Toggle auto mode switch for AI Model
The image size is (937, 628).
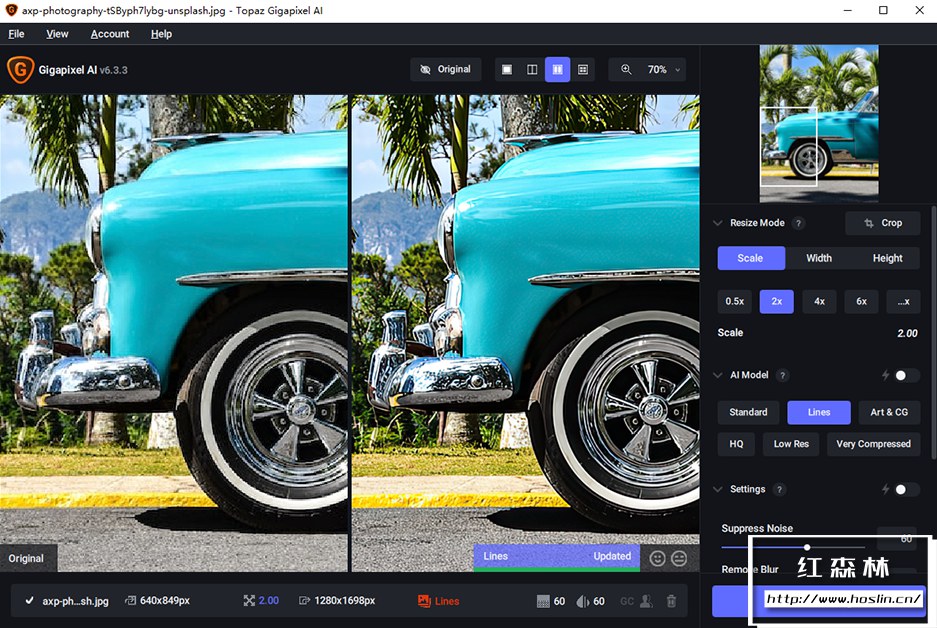point(906,375)
